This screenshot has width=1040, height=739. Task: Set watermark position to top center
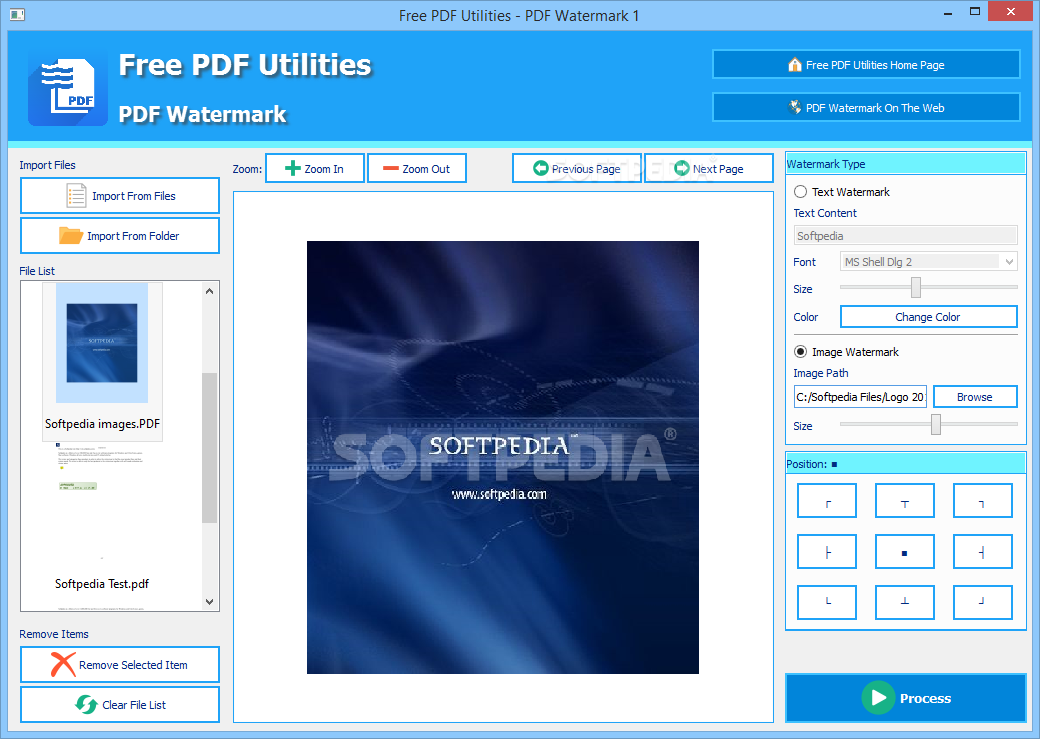[x=905, y=501]
